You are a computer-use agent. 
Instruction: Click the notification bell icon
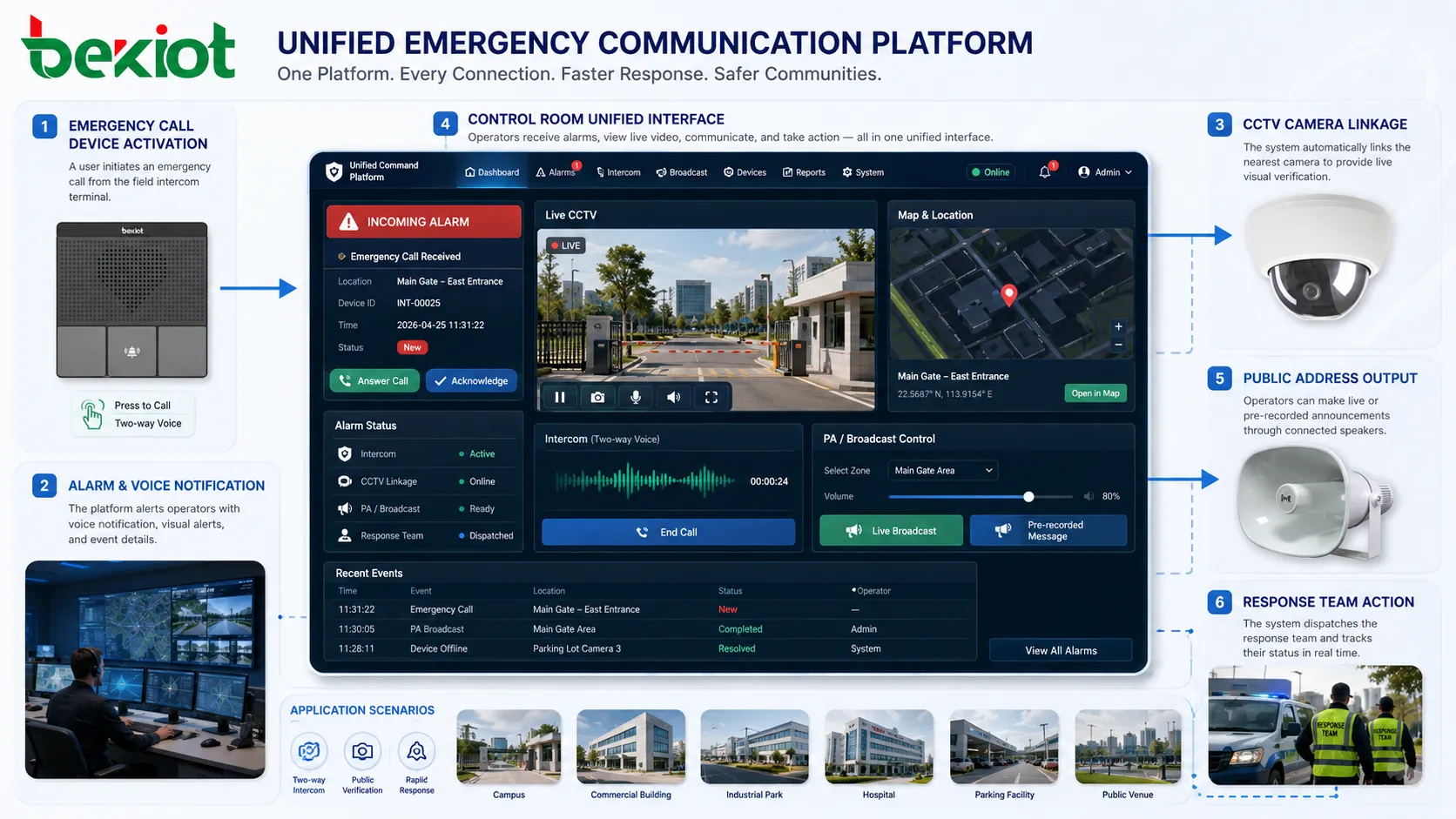[x=1045, y=172]
